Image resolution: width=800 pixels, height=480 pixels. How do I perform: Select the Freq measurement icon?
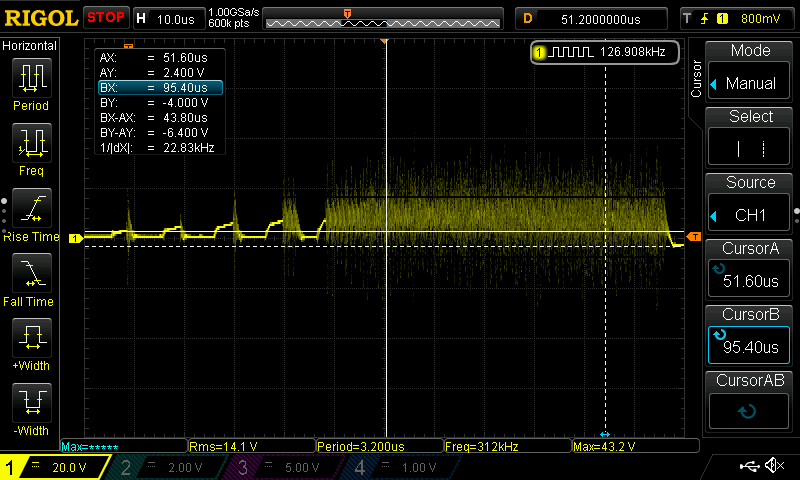tap(32, 143)
